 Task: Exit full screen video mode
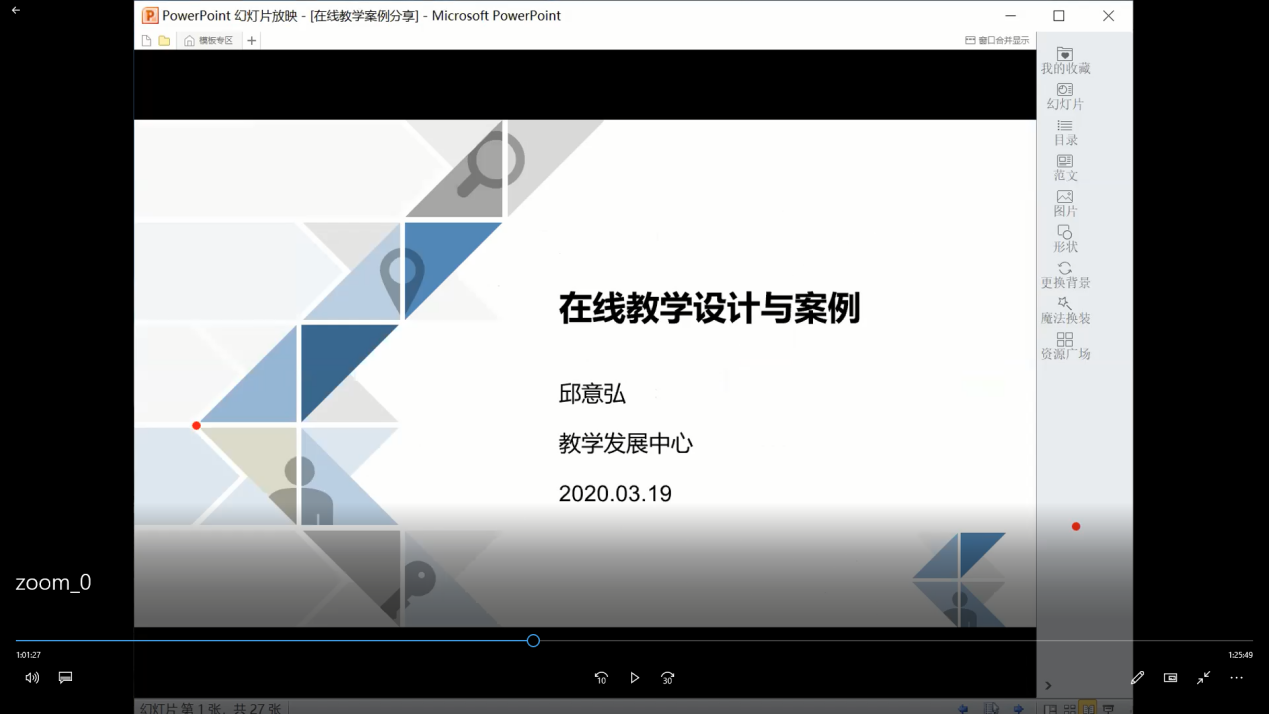point(1204,678)
